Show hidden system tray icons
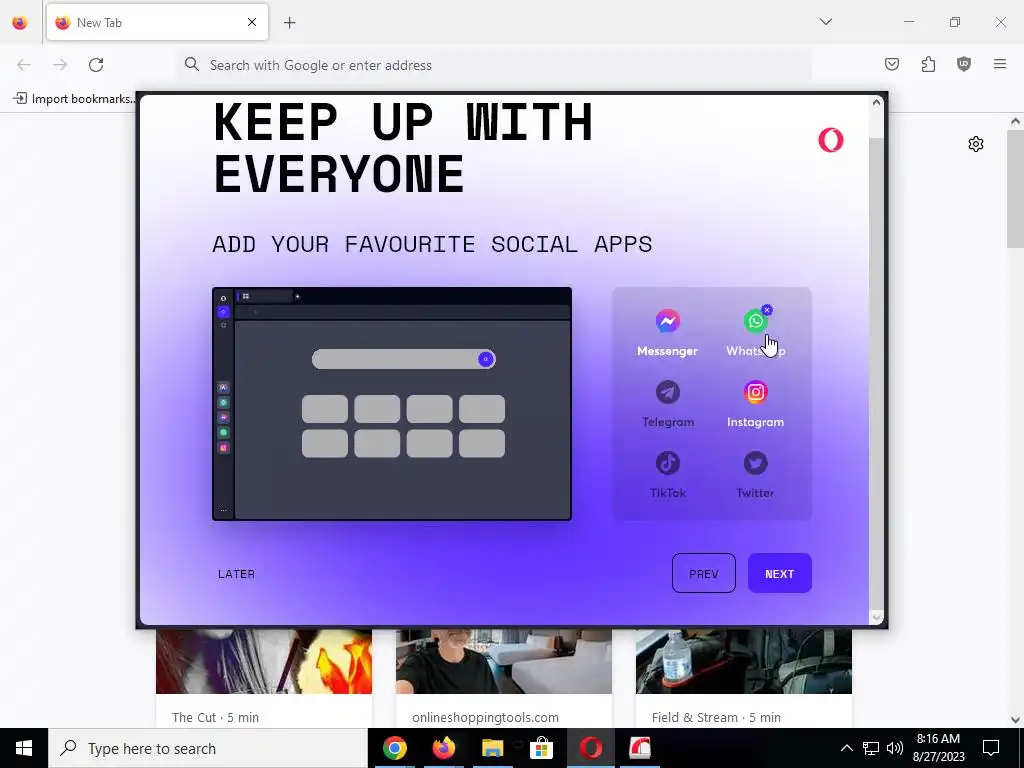The width and height of the screenshot is (1024, 768). click(846, 748)
